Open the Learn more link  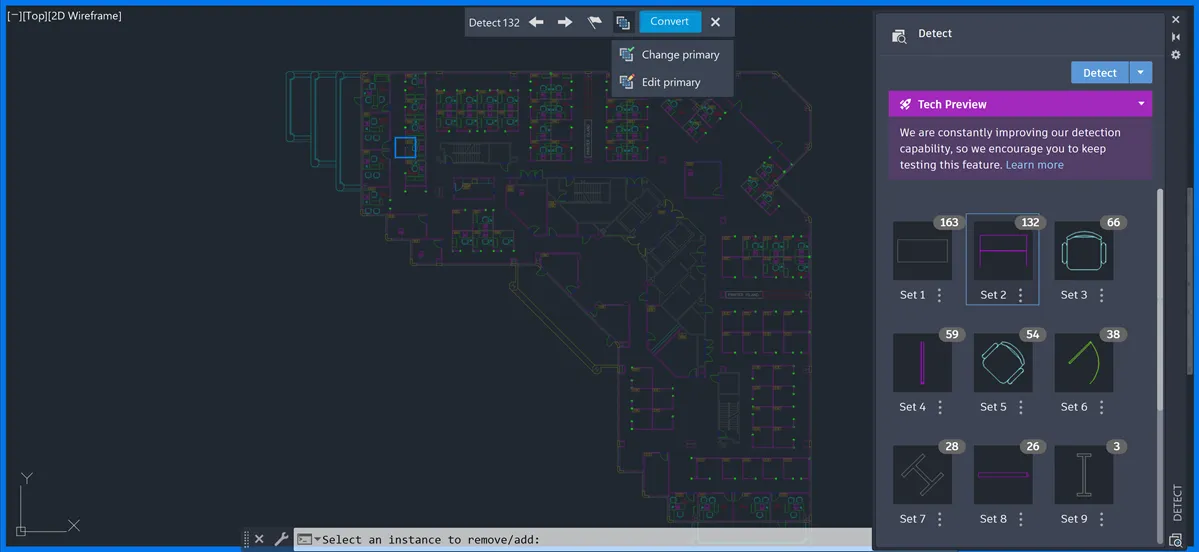pyautogui.click(x=1034, y=165)
